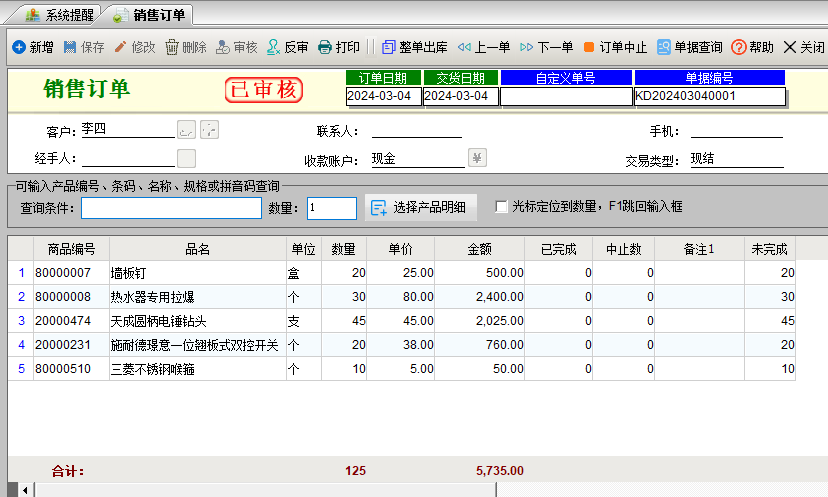Switch to the 系统提醒 tab

pyautogui.click(x=59, y=15)
